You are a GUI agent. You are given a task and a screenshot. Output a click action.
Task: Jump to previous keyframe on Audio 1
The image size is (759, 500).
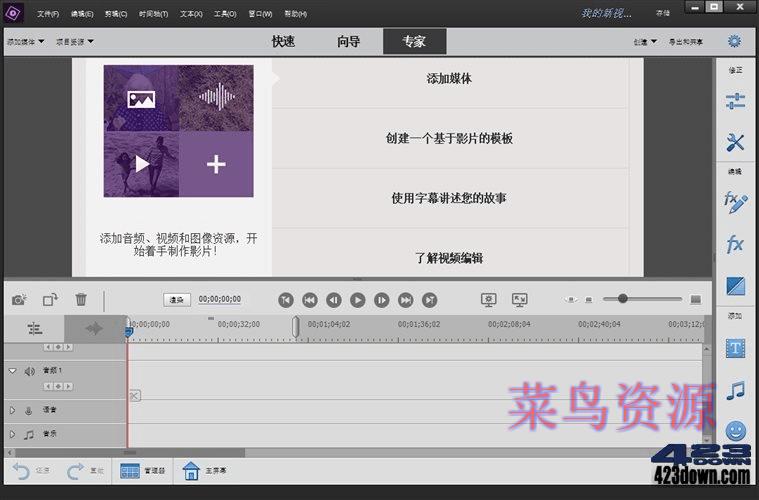pos(48,386)
